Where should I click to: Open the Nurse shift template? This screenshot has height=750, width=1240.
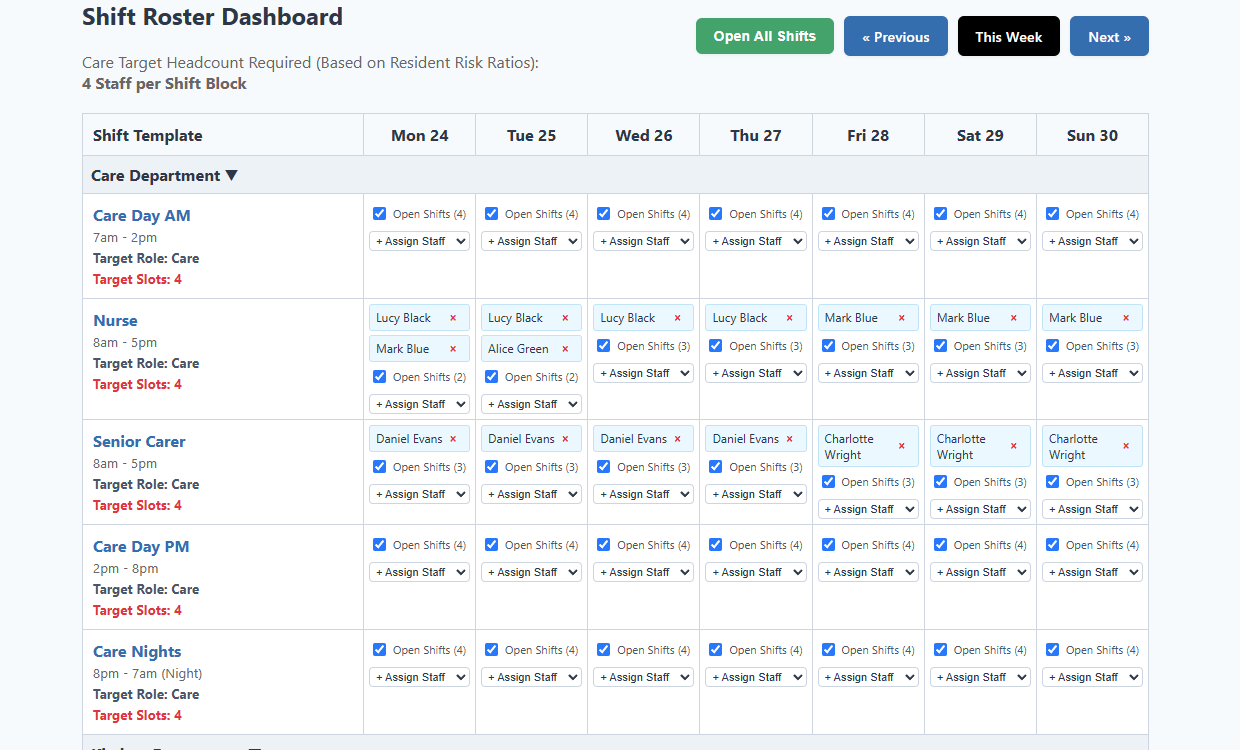(x=115, y=320)
